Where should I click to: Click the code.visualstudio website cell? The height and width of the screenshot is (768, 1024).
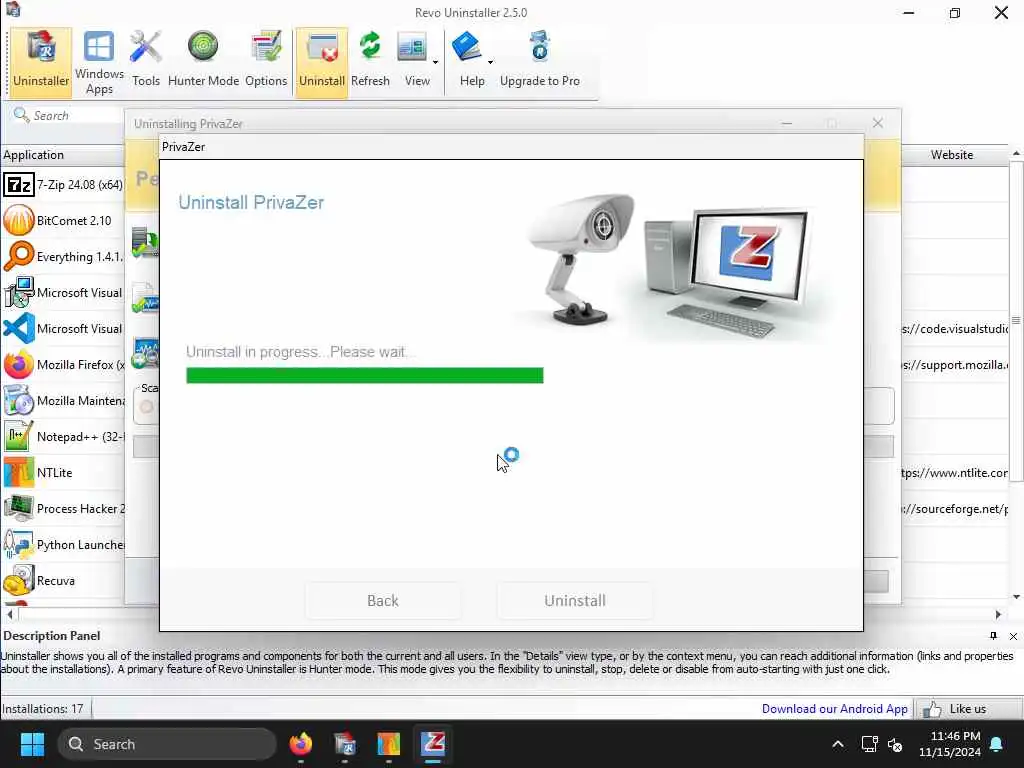tap(954, 328)
